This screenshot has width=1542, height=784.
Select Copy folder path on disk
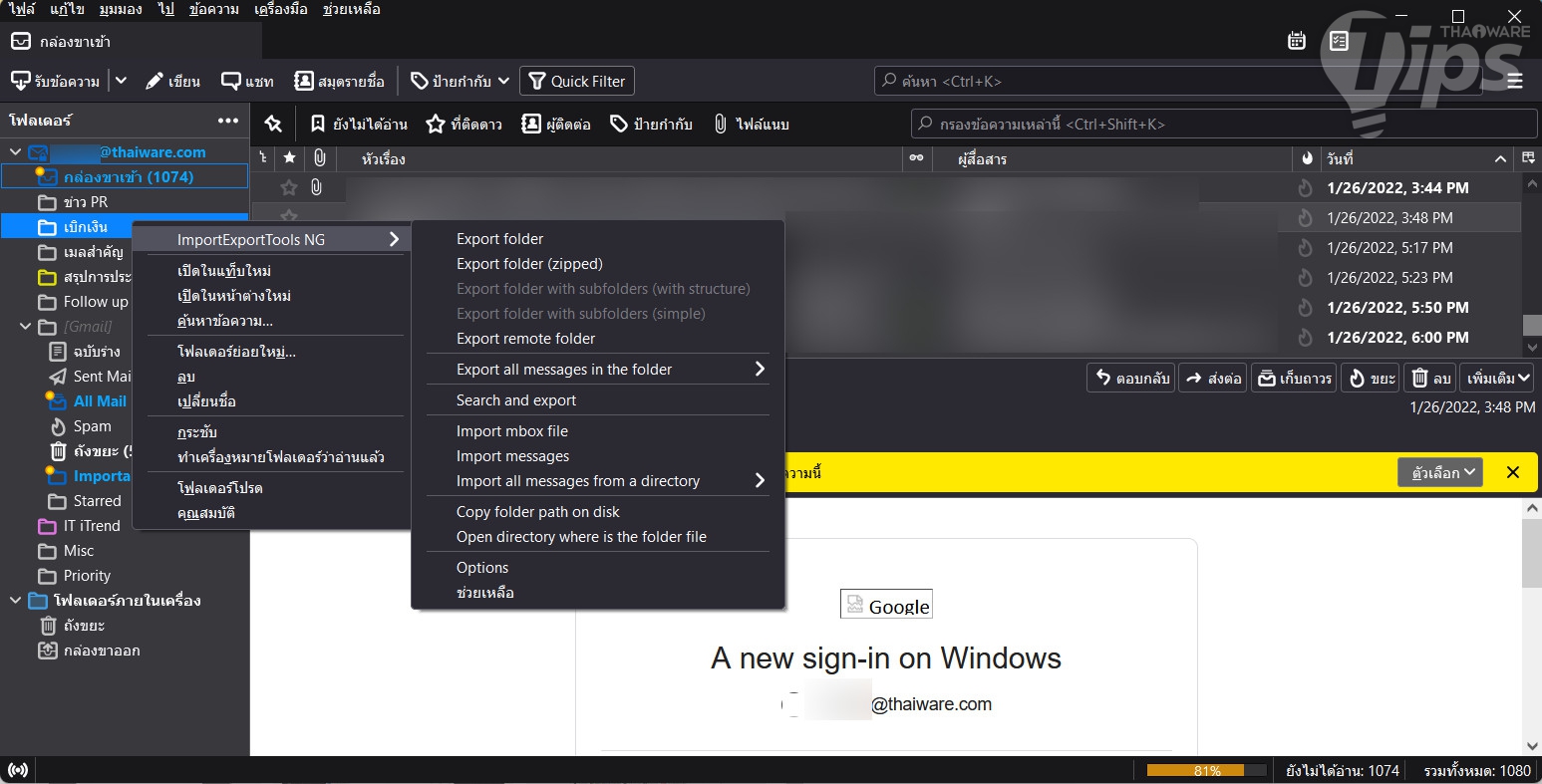(x=598, y=512)
